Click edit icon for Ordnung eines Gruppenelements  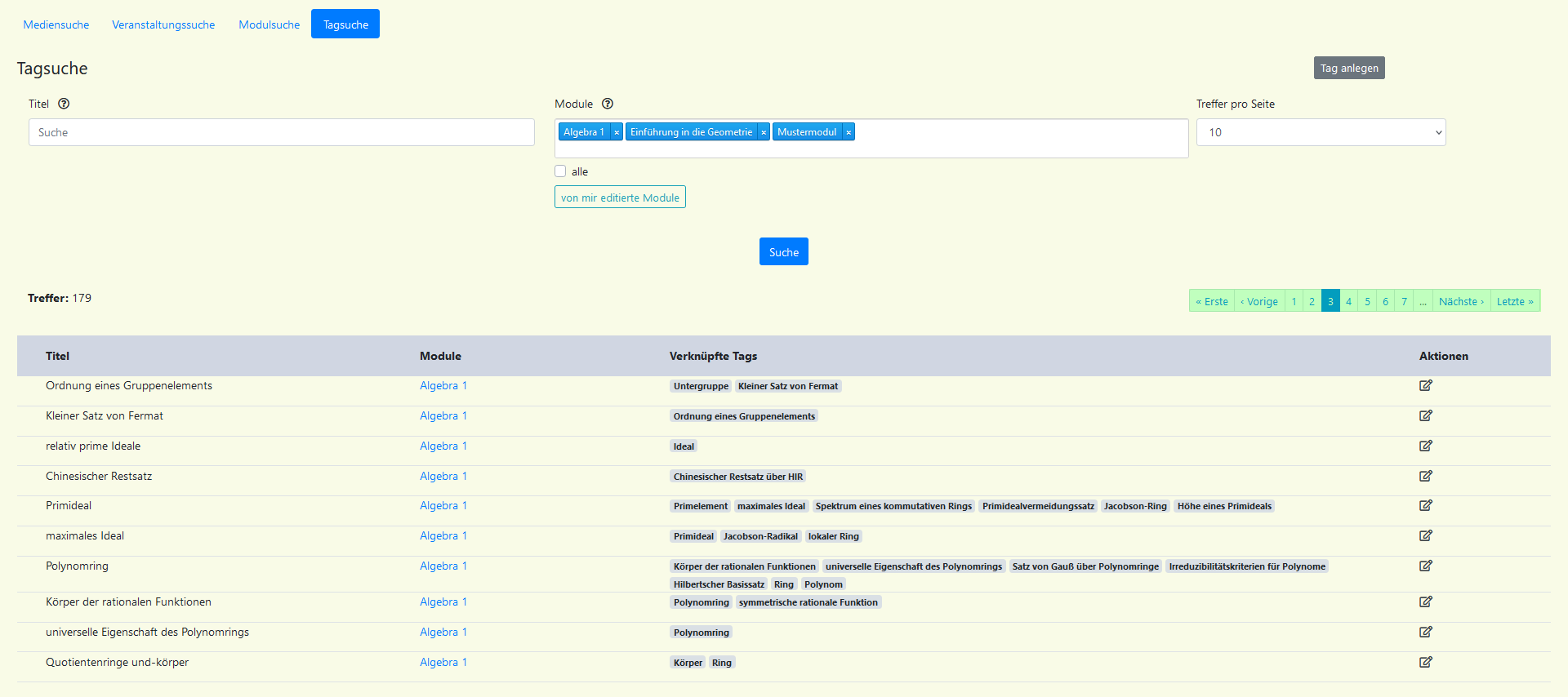[x=1425, y=385]
